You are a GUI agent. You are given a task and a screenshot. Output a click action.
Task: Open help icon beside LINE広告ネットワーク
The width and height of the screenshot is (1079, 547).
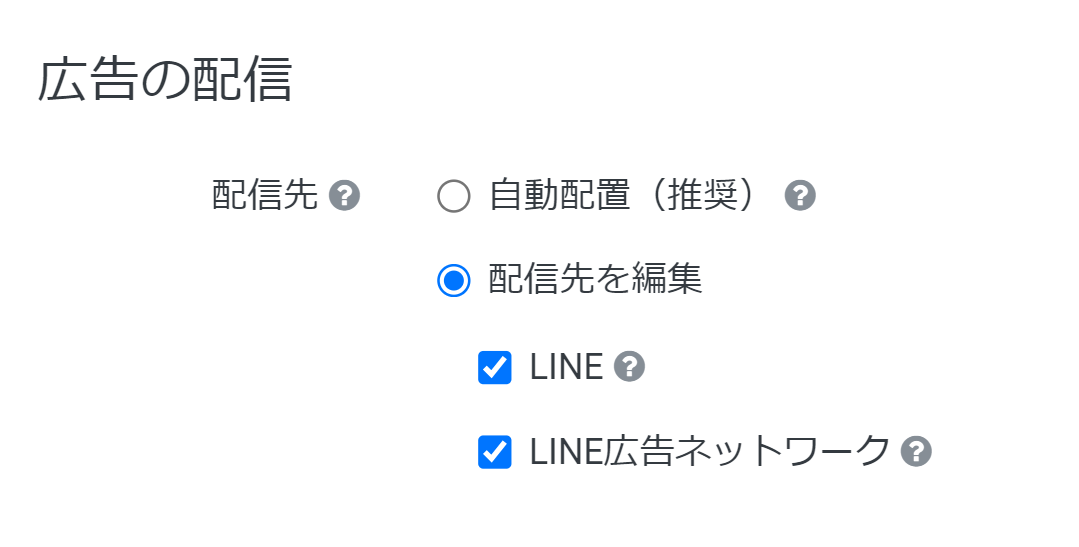pos(916,452)
